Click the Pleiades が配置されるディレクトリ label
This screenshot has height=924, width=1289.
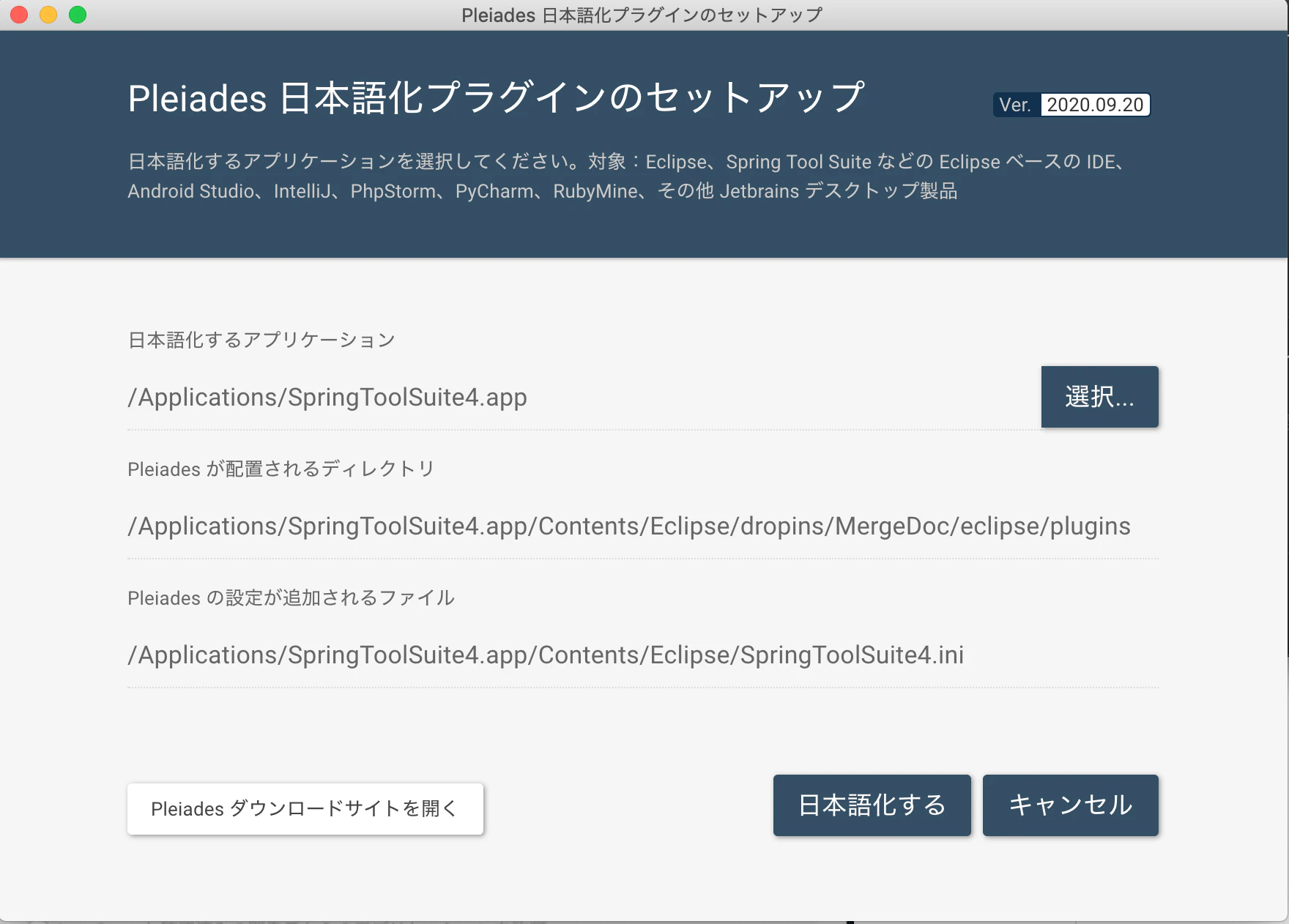tap(280, 469)
